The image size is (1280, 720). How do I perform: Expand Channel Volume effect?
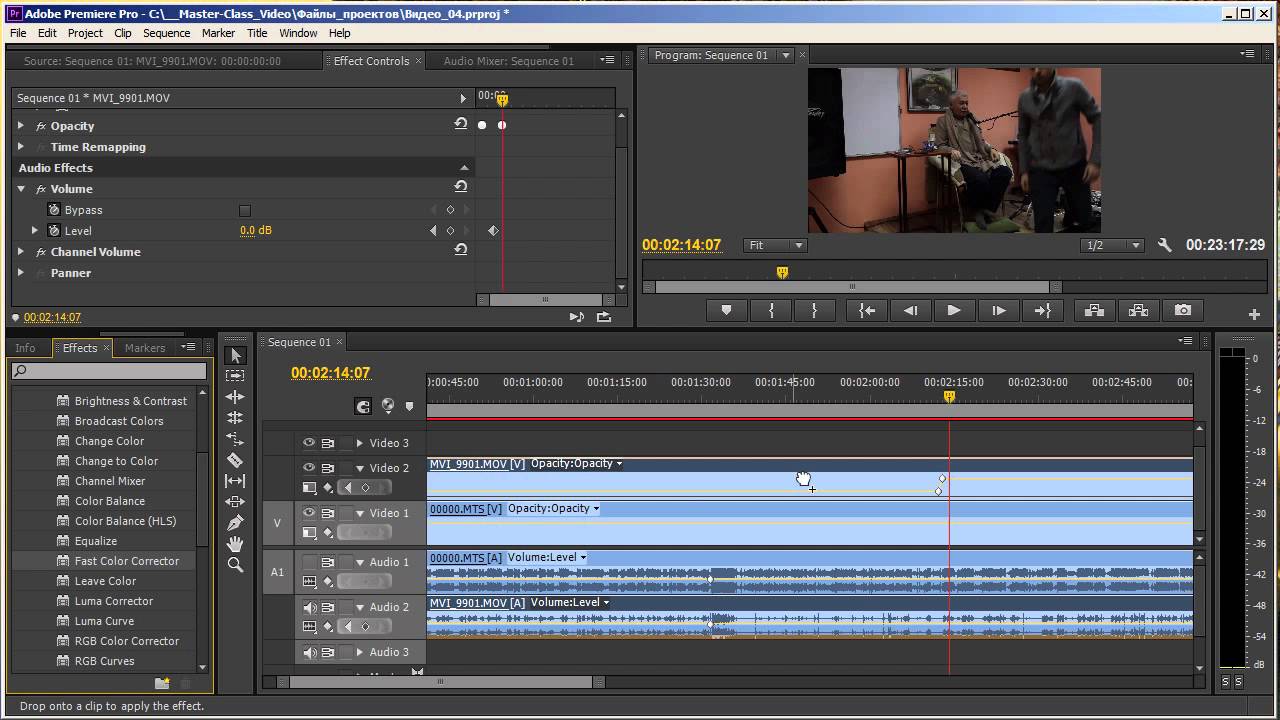[21, 252]
